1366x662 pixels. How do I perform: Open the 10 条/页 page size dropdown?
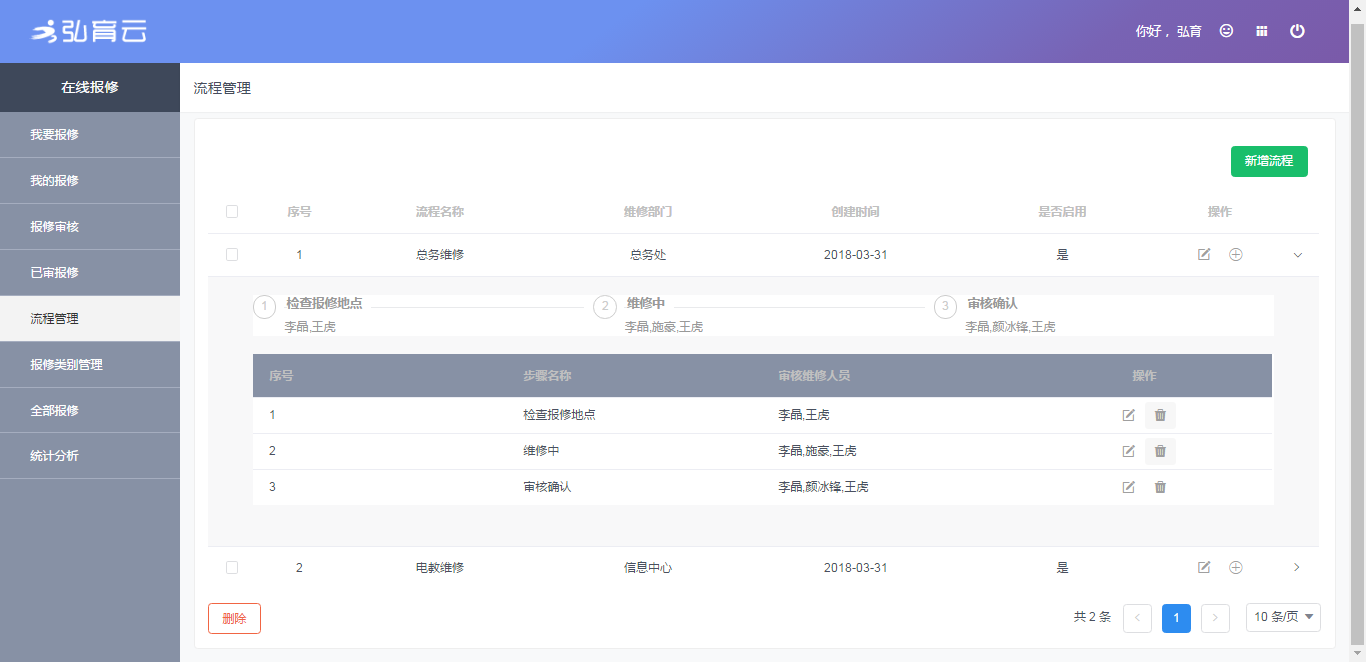coord(1283,618)
